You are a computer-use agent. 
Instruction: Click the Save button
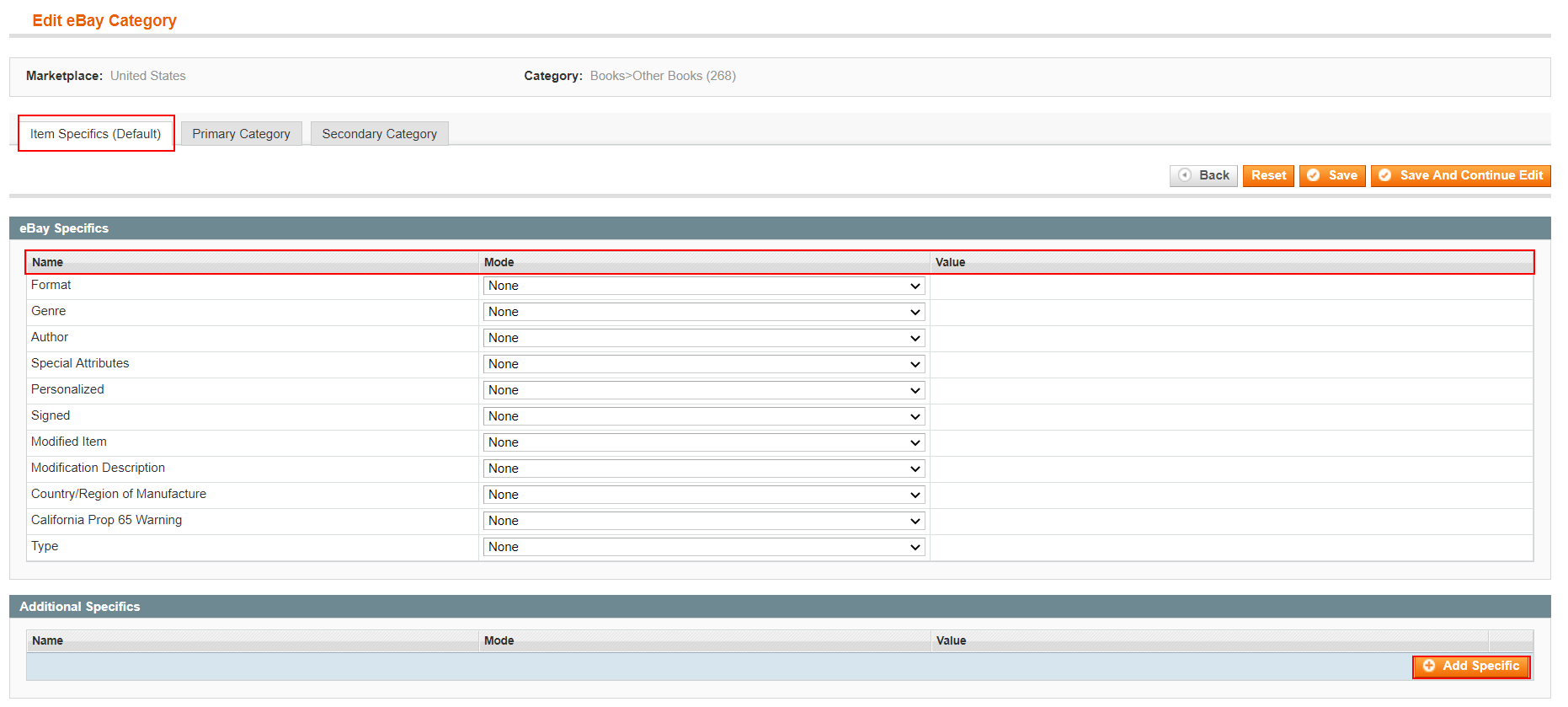point(1332,175)
